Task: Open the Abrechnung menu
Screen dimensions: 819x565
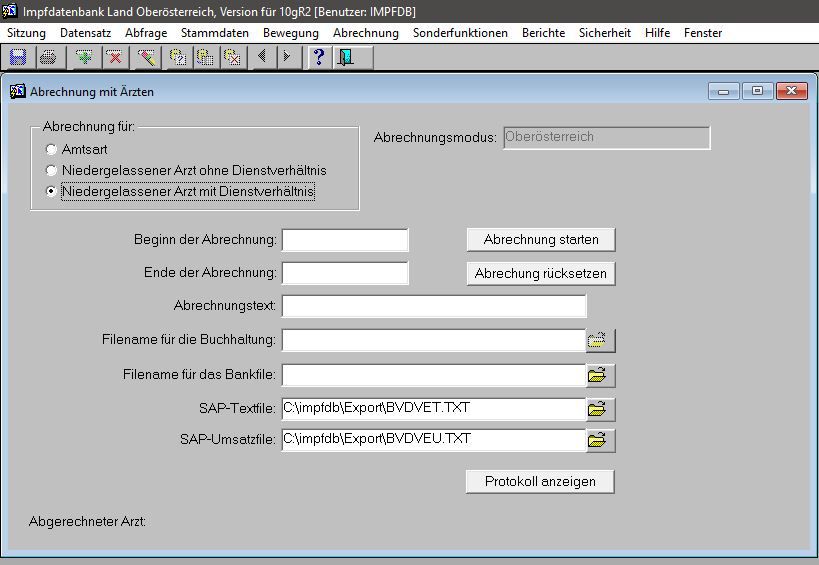Action: pos(365,33)
